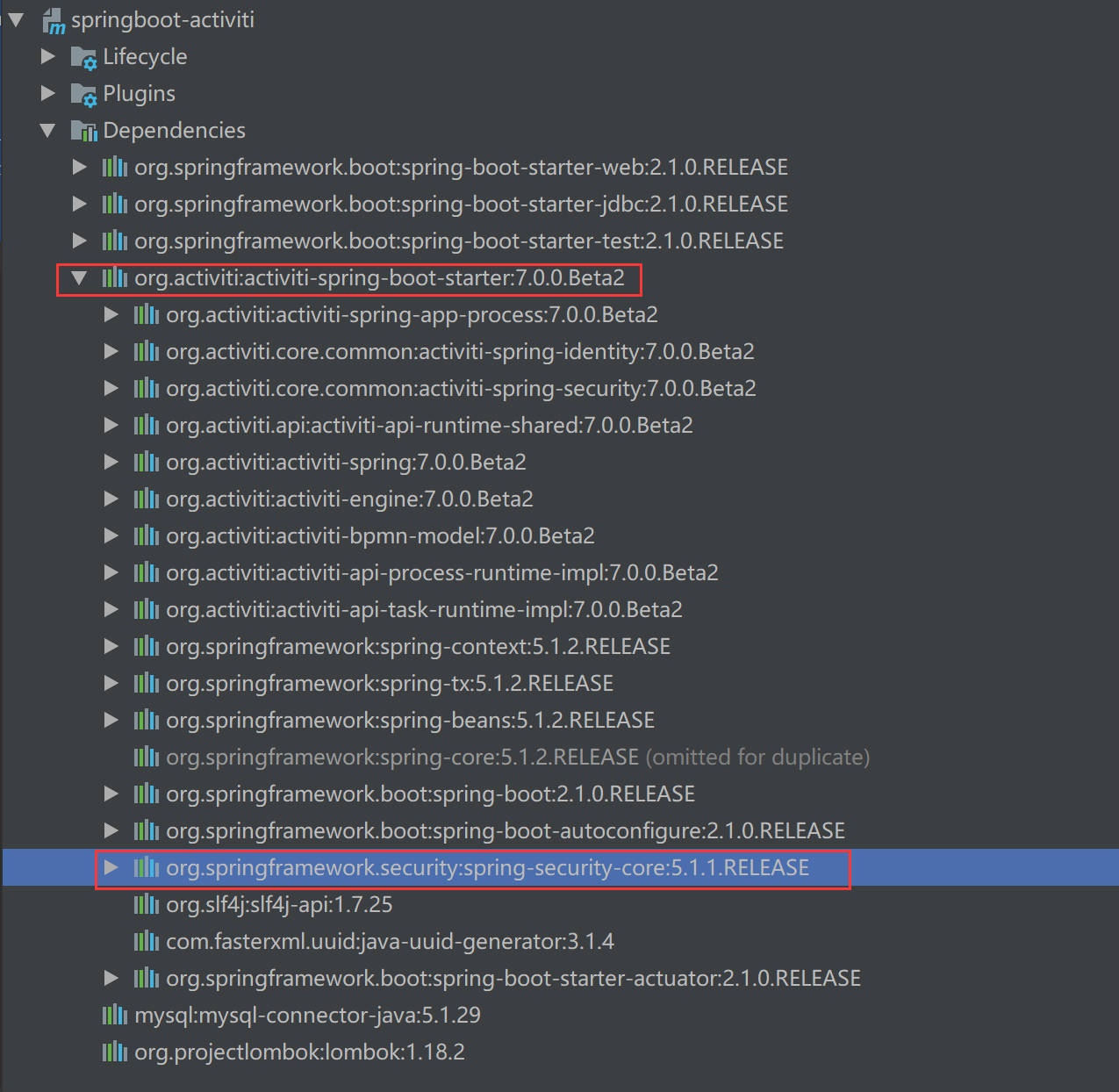Click the library icon for mysql-connector-java
Viewport: 1119px width, 1092px height.
click(115, 1015)
